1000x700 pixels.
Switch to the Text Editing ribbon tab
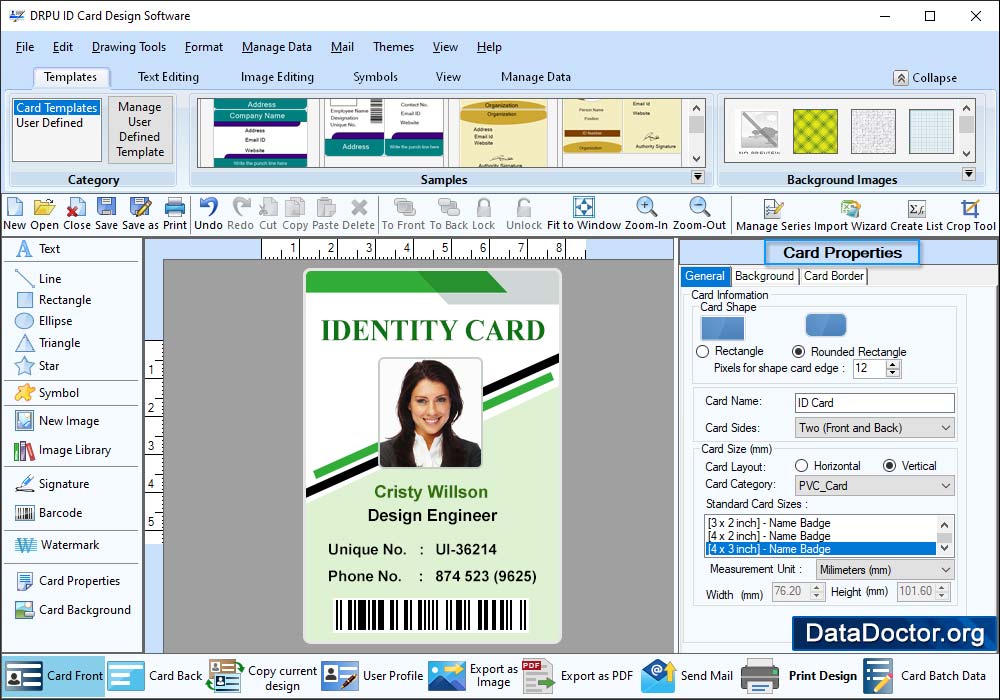168,77
